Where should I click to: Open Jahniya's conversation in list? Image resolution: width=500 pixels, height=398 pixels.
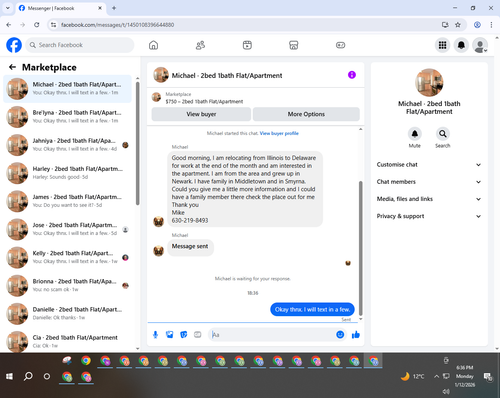click(x=68, y=145)
